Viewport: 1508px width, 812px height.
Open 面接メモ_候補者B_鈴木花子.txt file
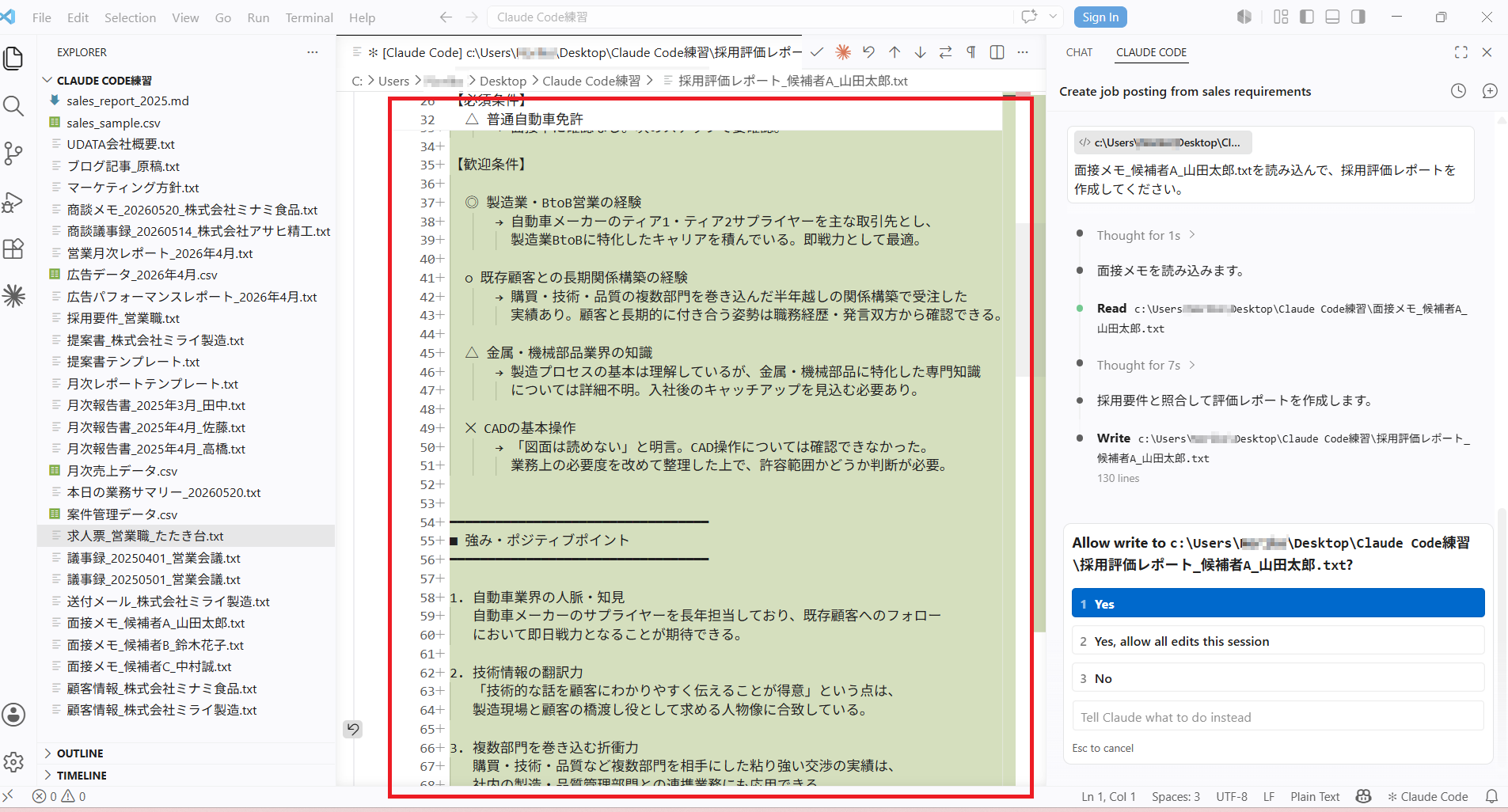point(155,645)
